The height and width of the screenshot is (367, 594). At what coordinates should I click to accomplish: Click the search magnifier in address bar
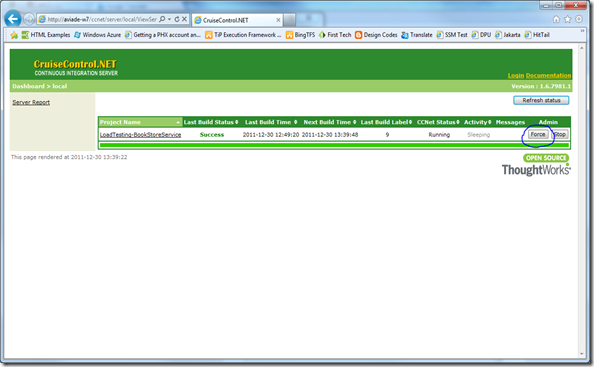pyautogui.click(x=162, y=19)
